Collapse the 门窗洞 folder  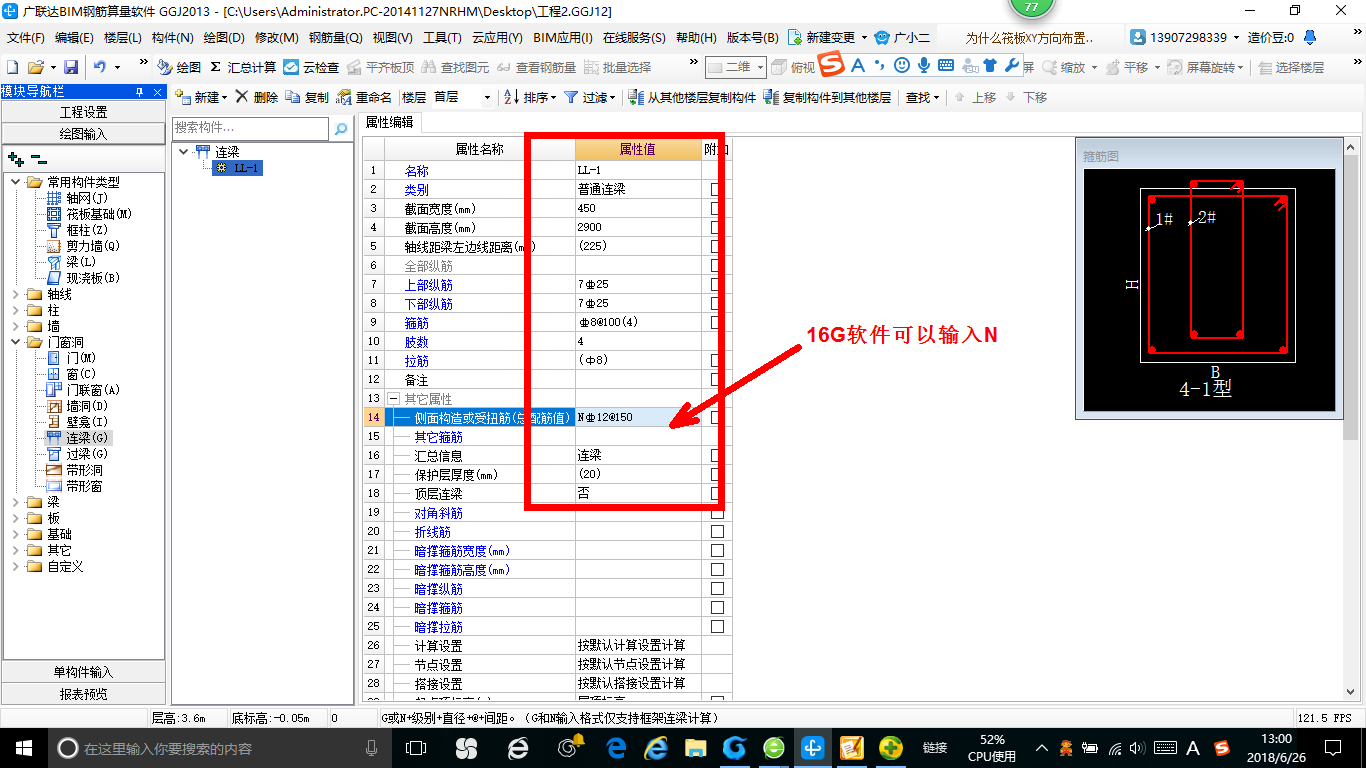click(x=16, y=342)
